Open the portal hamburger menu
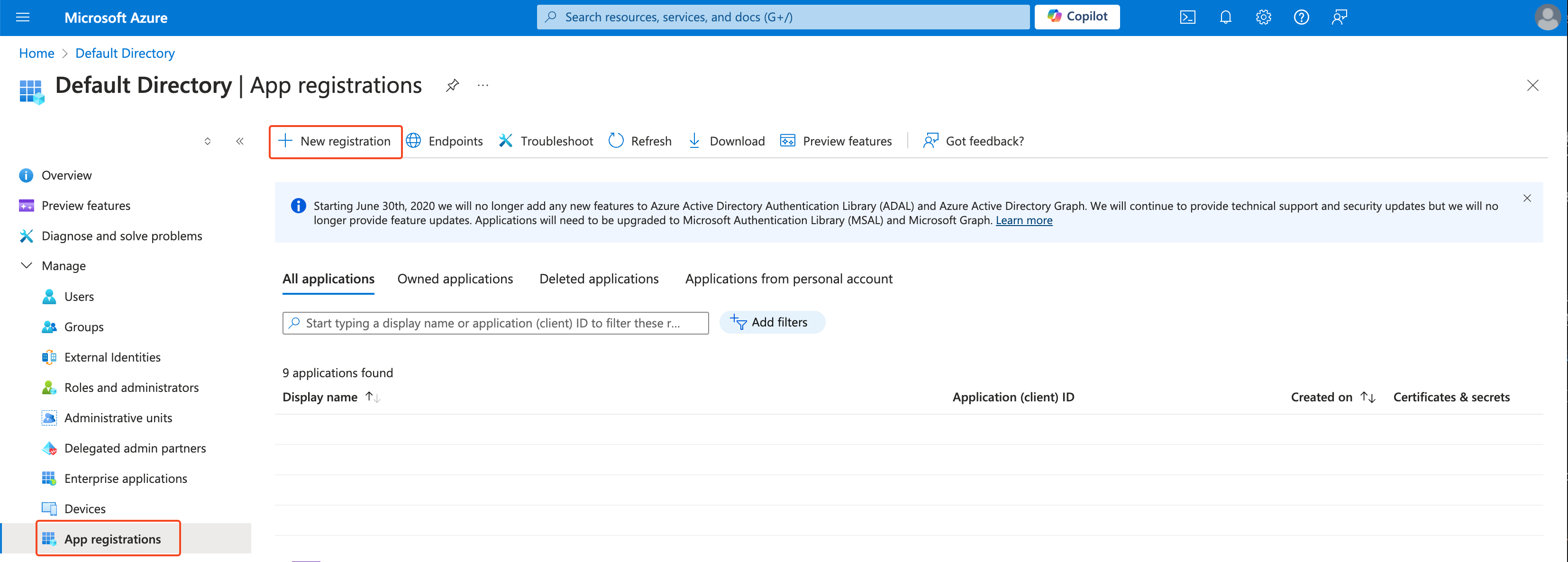1568x562 pixels. [23, 17]
